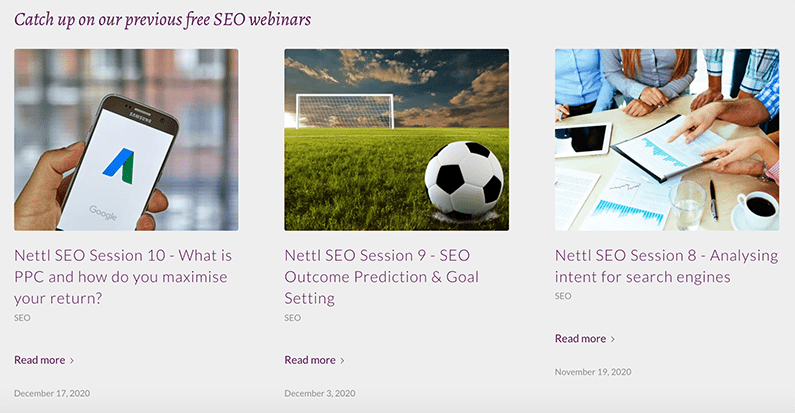Open the Session 8 business charts thumbnail

click(666, 140)
